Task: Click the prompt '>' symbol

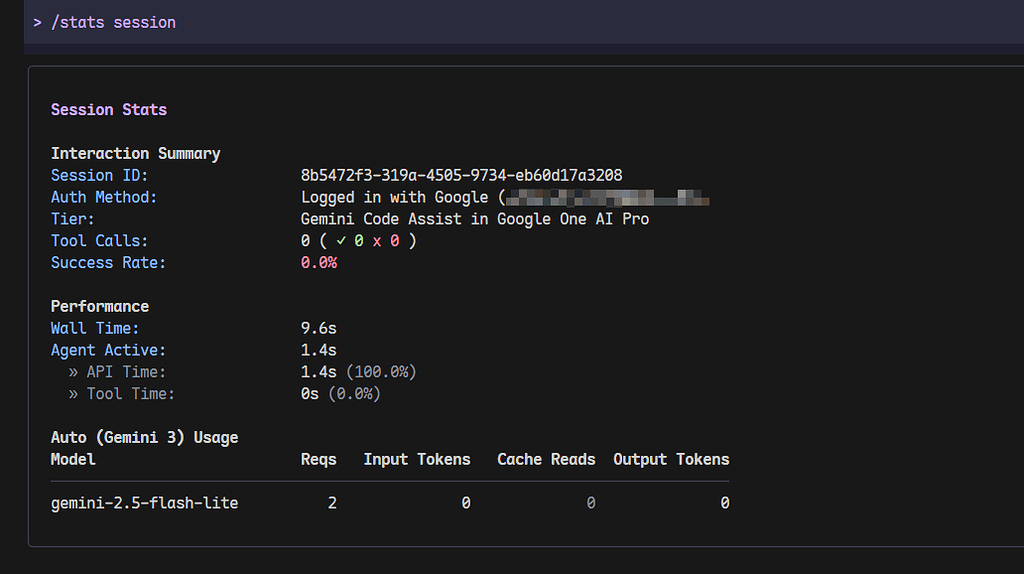Action: [37, 23]
